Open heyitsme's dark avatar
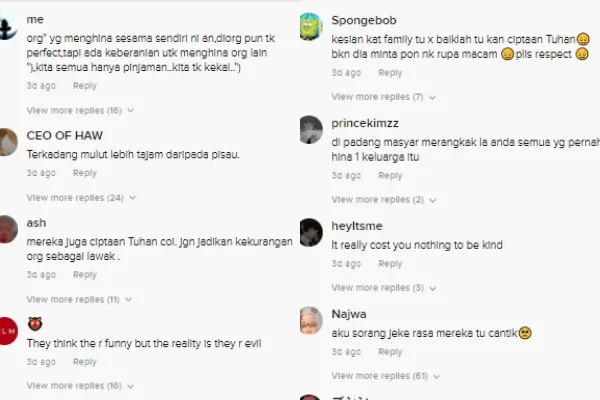 tap(311, 232)
